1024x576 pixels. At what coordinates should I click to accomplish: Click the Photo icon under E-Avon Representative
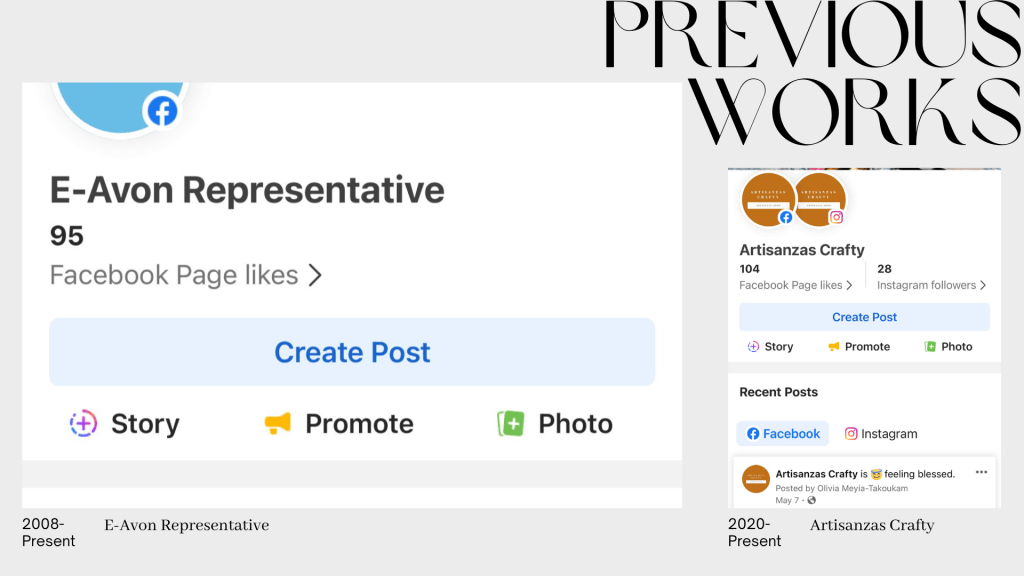pyautogui.click(x=511, y=424)
